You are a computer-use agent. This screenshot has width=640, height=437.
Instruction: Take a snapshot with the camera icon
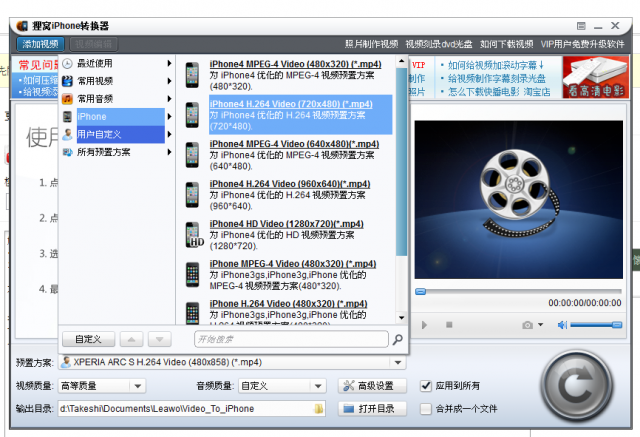tap(527, 325)
